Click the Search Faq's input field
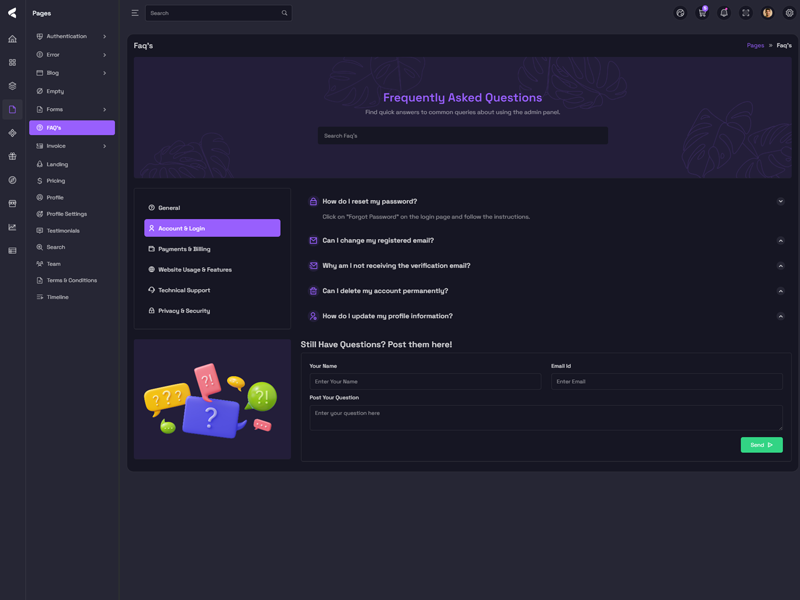800x600 pixels. coord(462,136)
